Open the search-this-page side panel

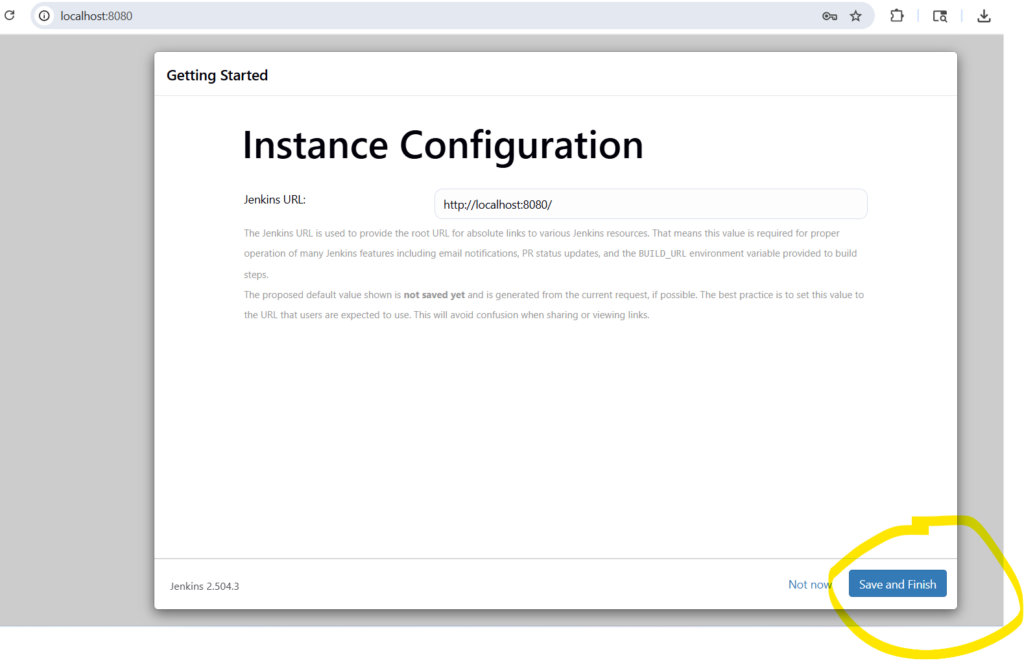[x=939, y=16]
